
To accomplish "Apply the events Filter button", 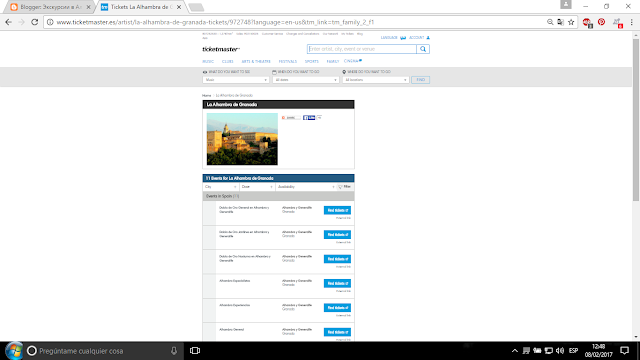I will tap(345, 187).
